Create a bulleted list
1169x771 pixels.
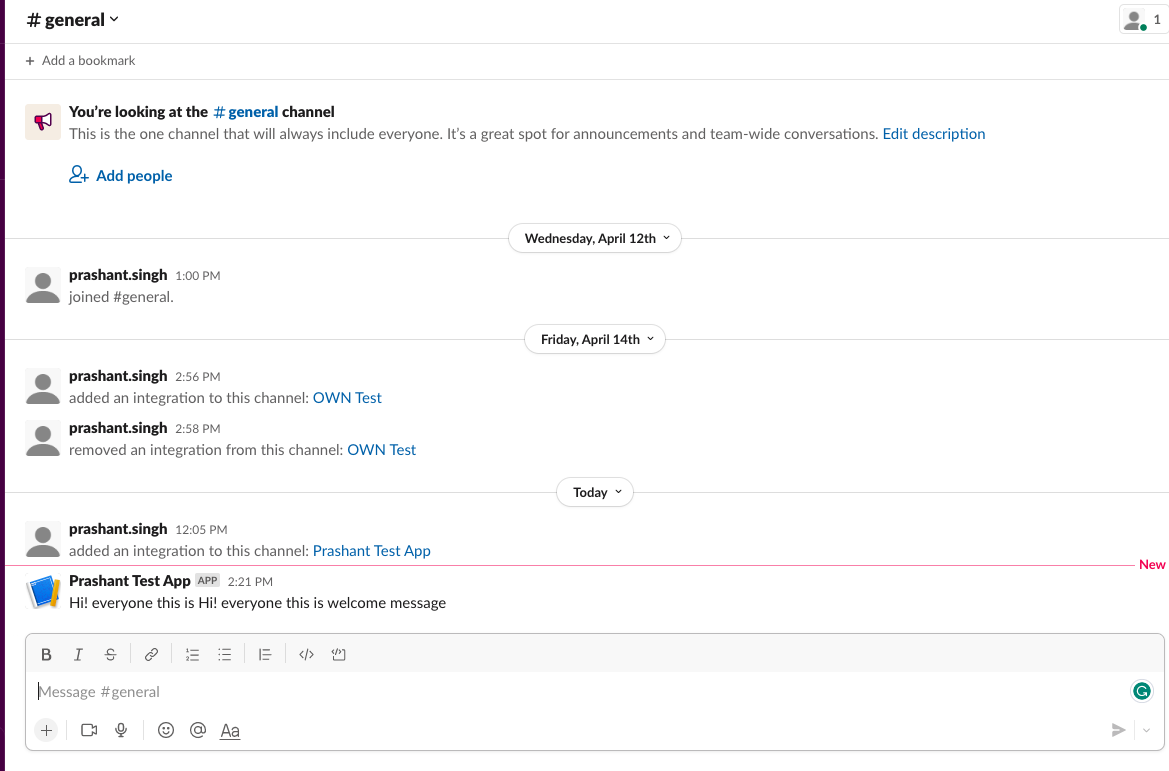pyautogui.click(x=224, y=654)
